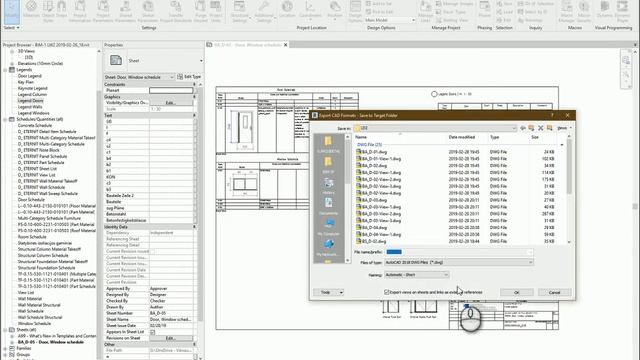This screenshot has width=640, height=360.
Task: Open Global Parameters
Action: coord(148,11)
